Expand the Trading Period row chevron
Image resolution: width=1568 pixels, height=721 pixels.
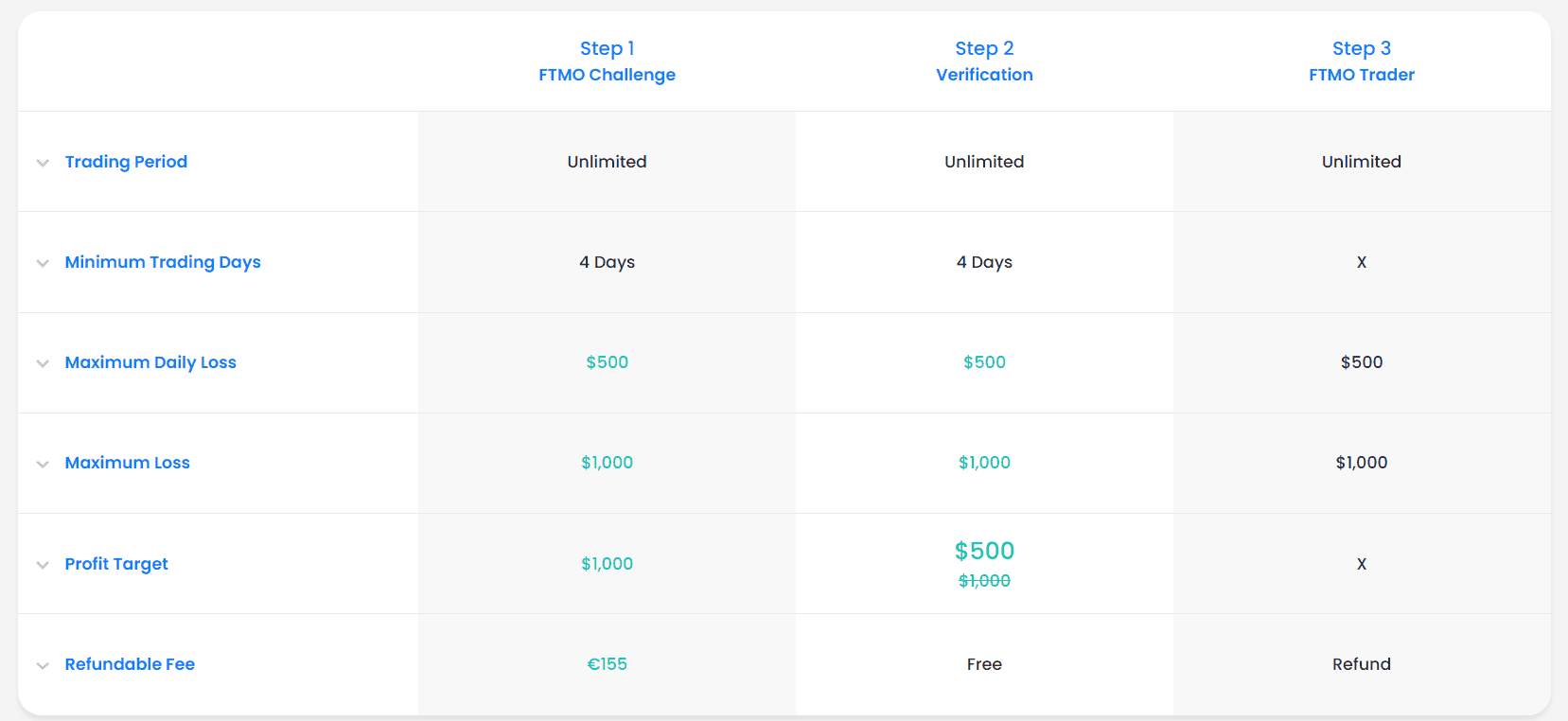[43, 163]
